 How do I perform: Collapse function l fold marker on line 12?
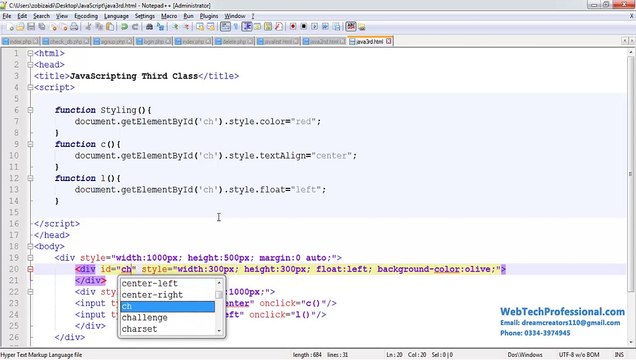click(30, 178)
